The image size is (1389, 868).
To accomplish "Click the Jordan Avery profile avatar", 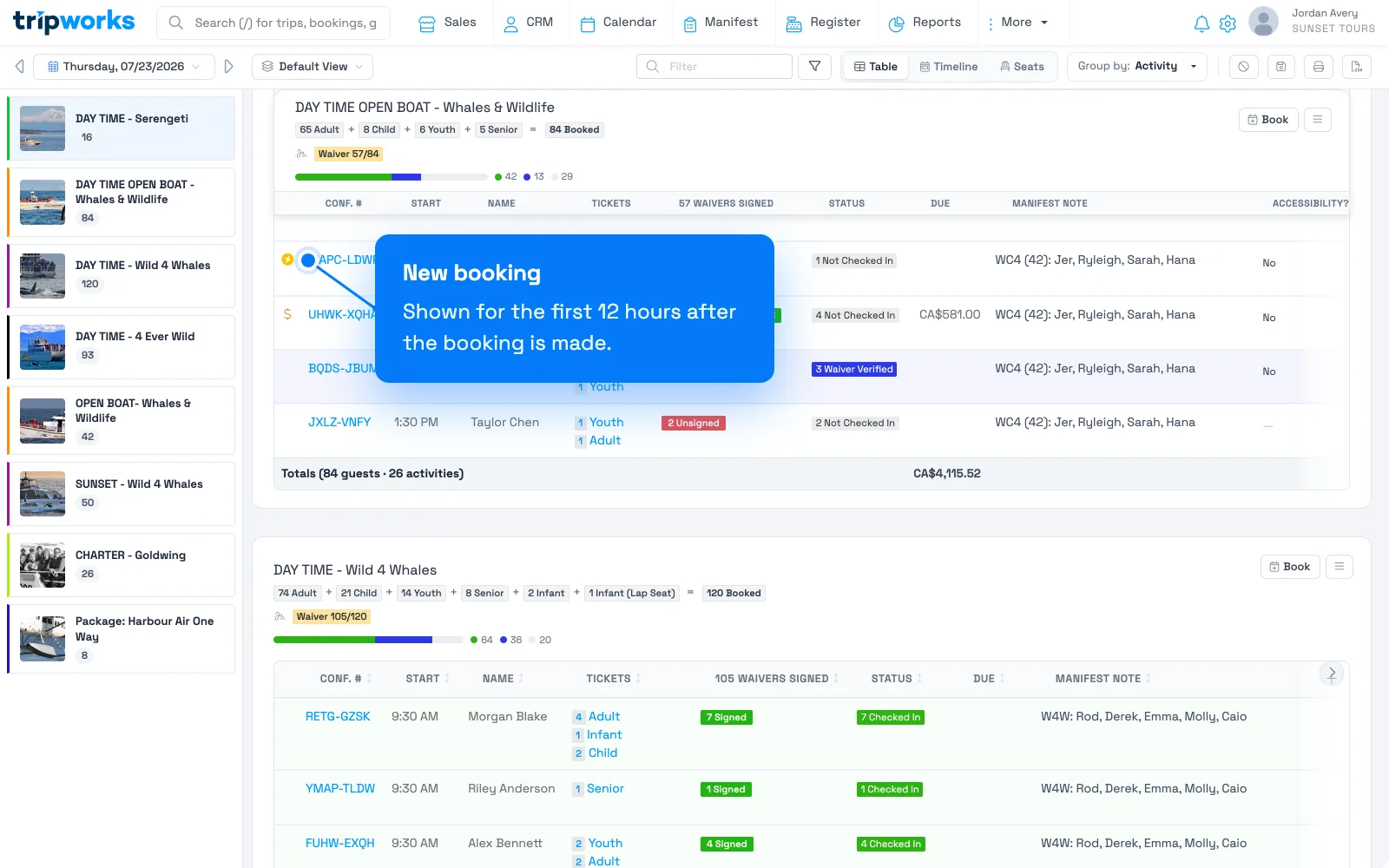I will tap(1263, 22).
